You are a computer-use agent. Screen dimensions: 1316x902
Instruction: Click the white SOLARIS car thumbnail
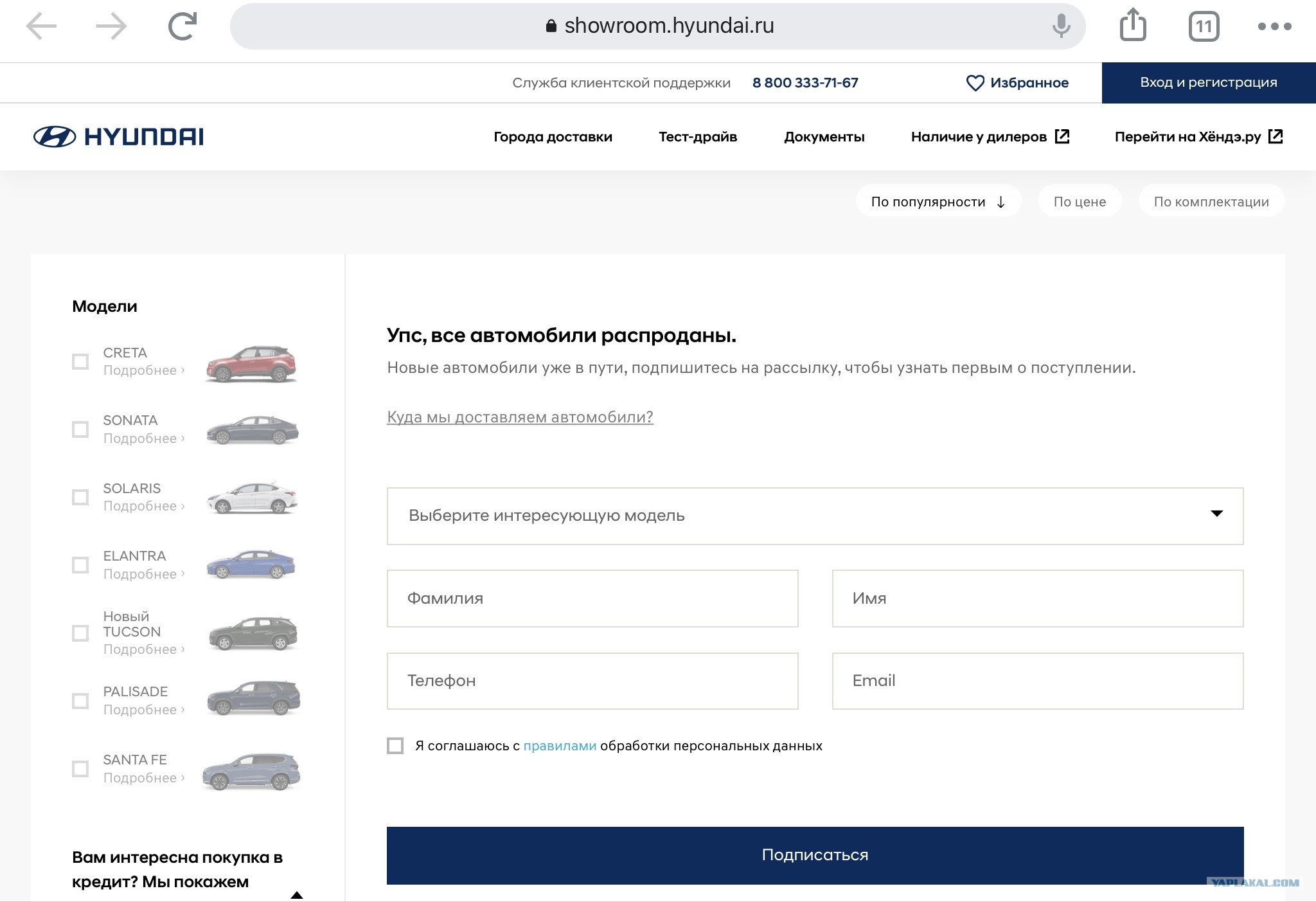click(253, 498)
